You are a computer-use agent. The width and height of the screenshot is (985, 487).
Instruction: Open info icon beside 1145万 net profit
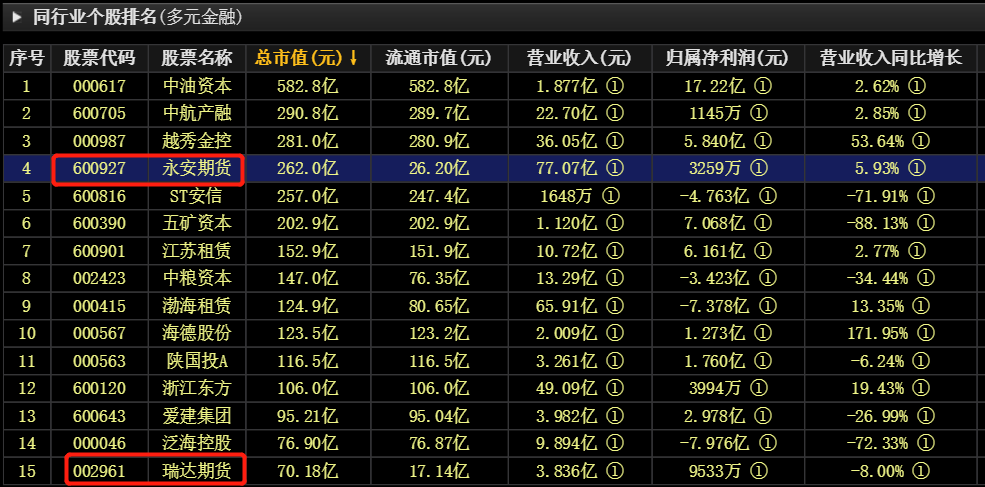click(759, 113)
